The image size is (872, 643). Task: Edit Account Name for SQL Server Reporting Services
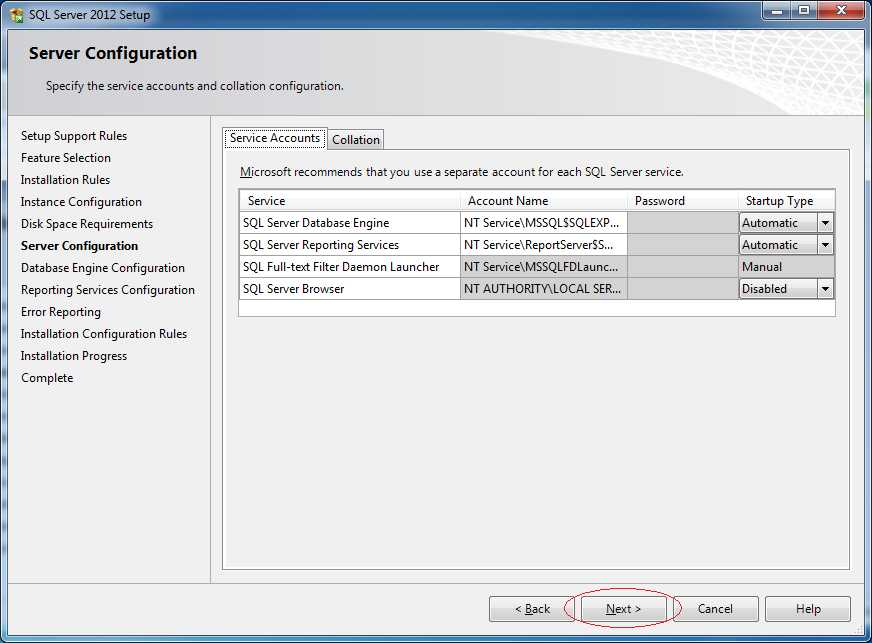click(544, 245)
